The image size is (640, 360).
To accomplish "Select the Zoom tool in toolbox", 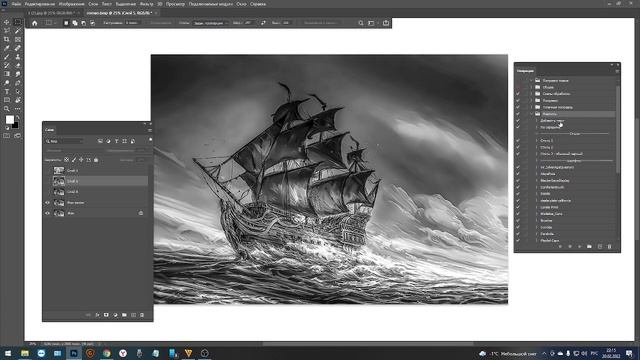I will tap(7, 109).
